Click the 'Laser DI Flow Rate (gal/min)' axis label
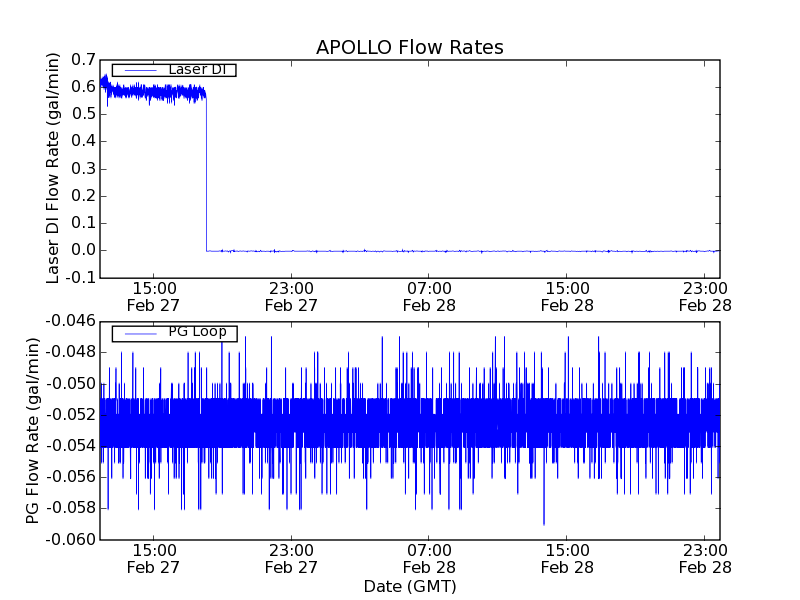Image resolution: width=800 pixels, height=600 pixels. (53, 168)
